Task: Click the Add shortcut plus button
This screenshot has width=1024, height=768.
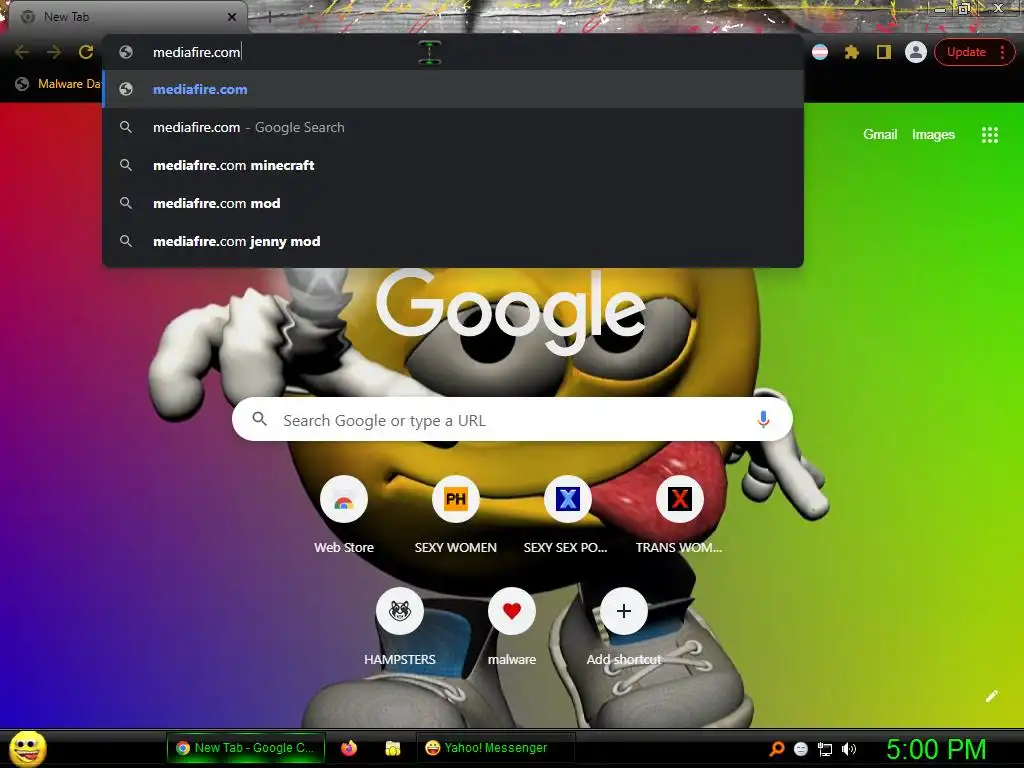Action: 624,611
